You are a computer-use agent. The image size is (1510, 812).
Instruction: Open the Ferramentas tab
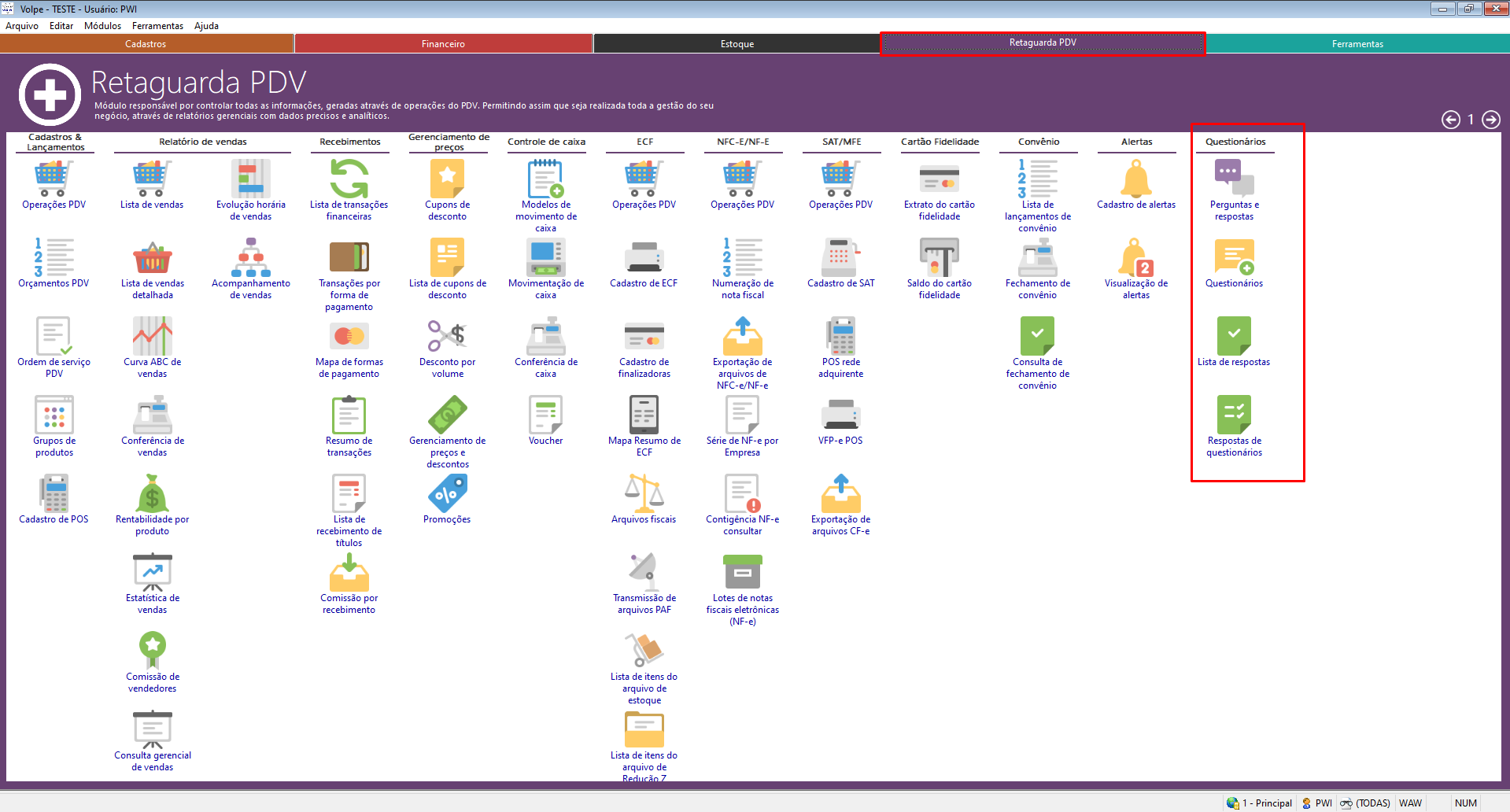coord(1357,44)
